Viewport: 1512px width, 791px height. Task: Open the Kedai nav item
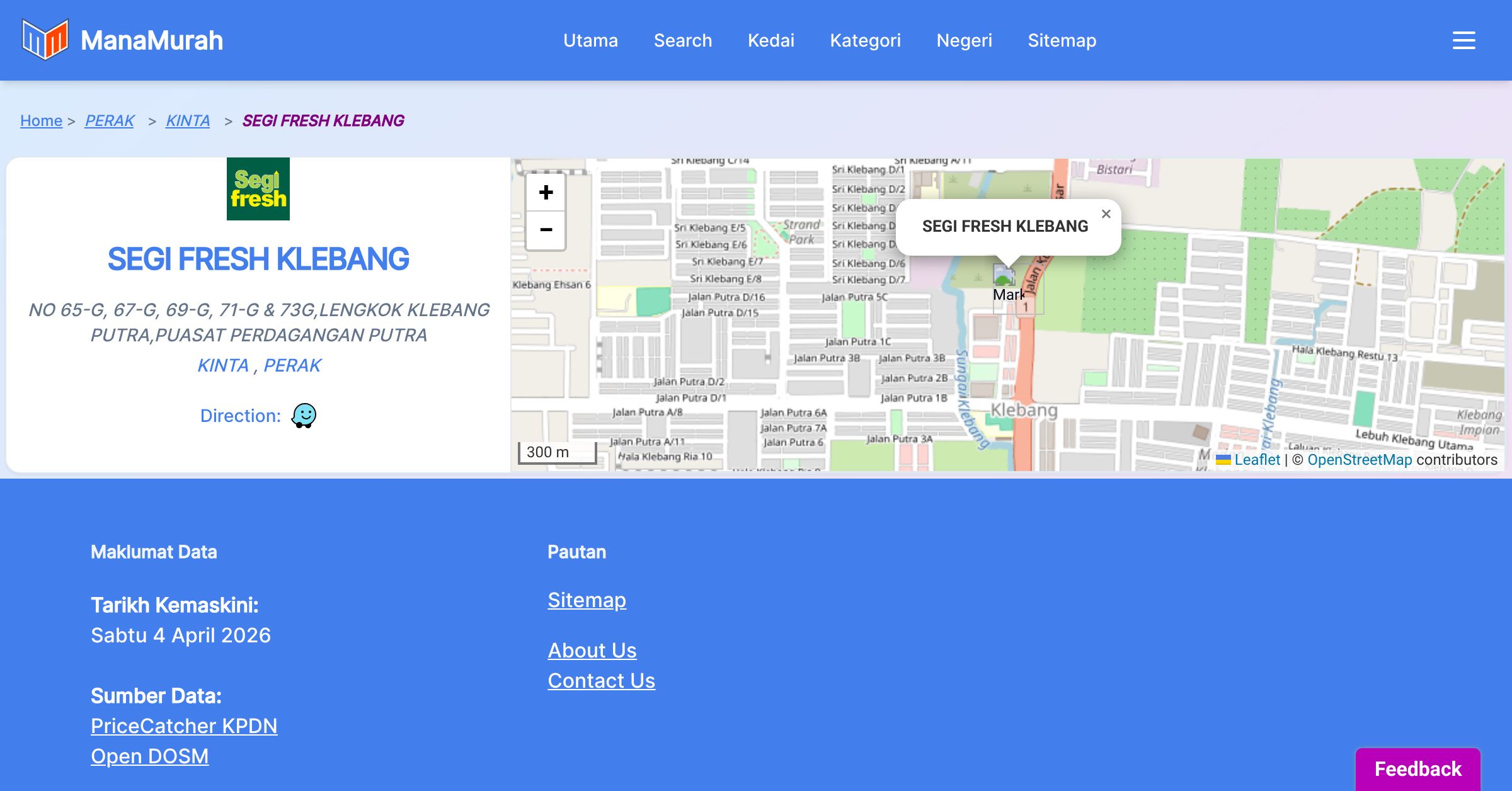(x=770, y=40)
